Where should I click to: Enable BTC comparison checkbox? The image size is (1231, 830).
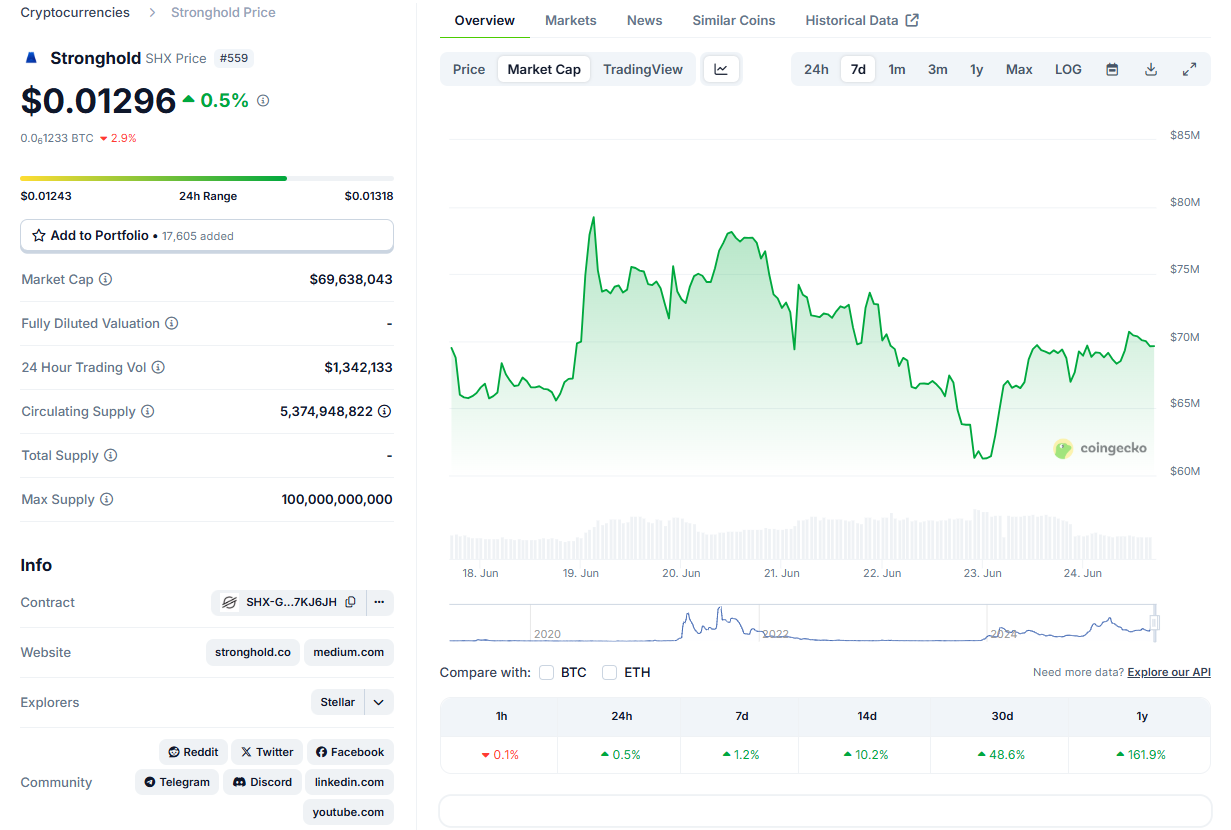(546, 672)
